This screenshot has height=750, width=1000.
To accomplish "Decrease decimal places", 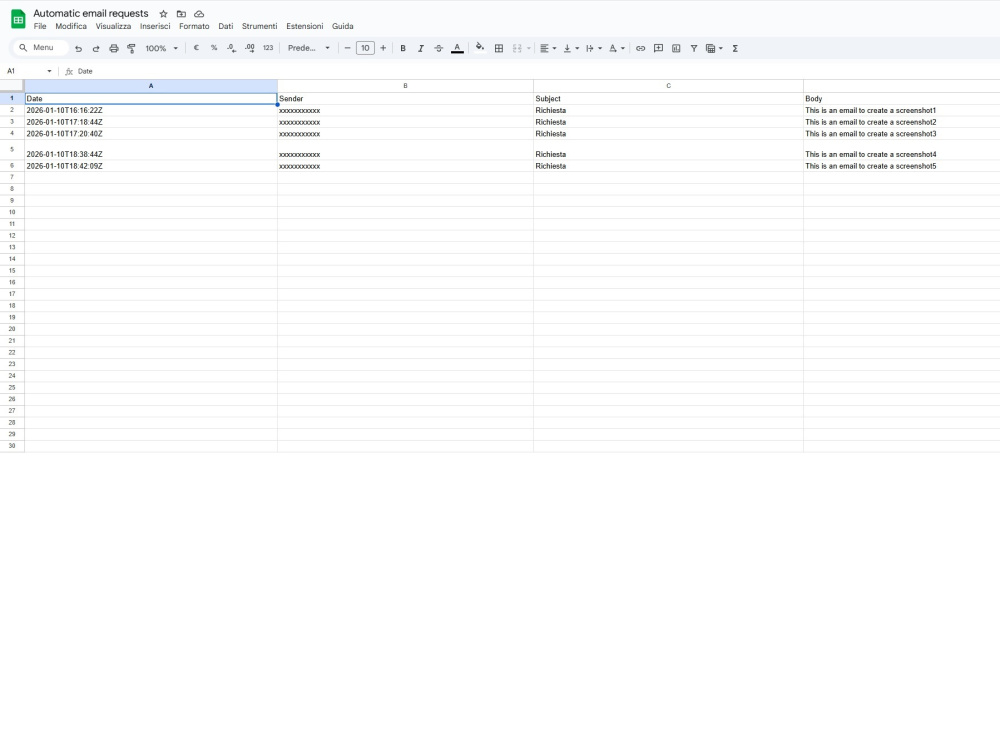I will (x=232, y=48).
